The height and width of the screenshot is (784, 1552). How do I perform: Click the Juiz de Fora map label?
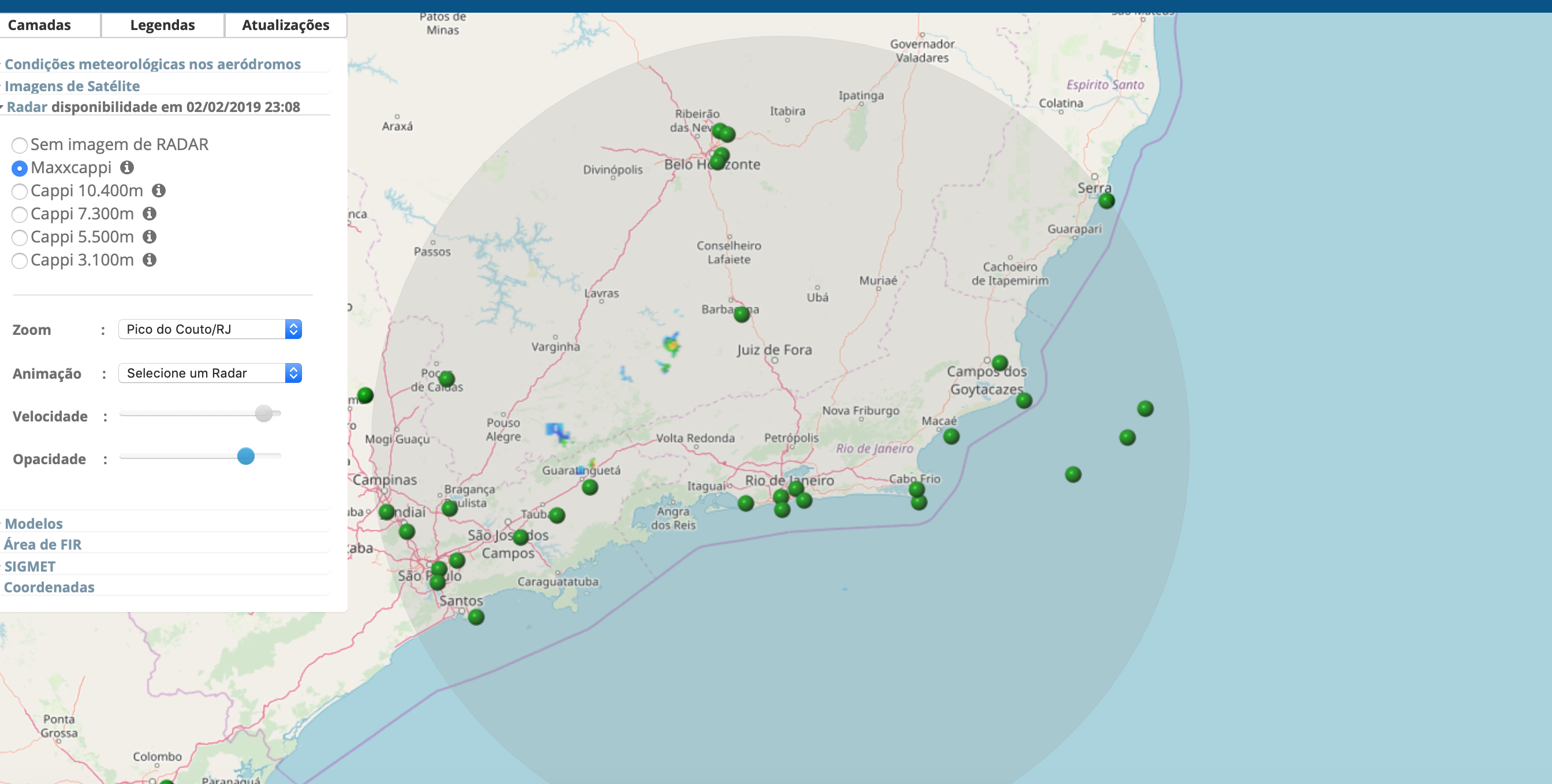point(774,349)
